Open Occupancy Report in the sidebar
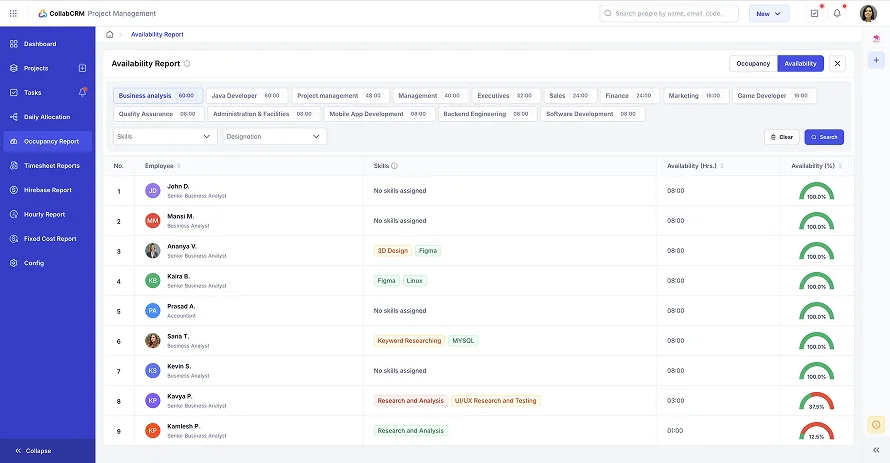 click(x=48, y=141)
